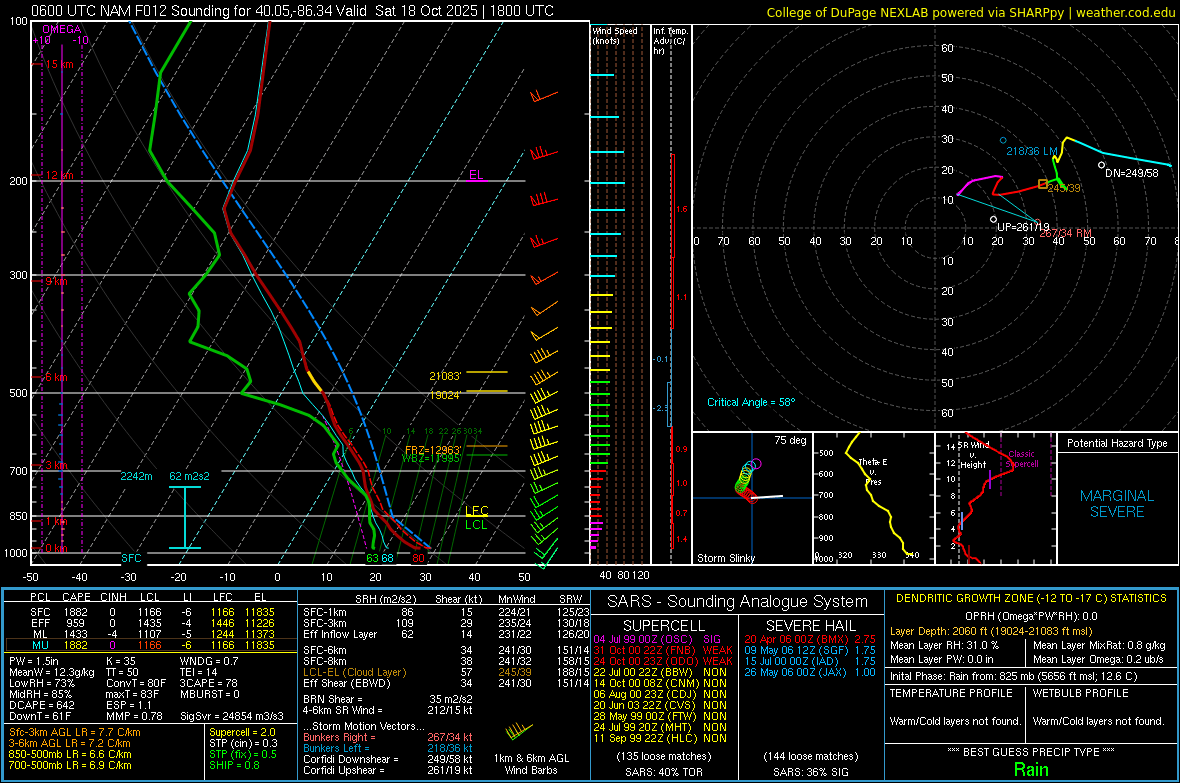Screen dimensions: 1180x783
Task: Click the '12 km' height marker
Action: click(59, 175)
